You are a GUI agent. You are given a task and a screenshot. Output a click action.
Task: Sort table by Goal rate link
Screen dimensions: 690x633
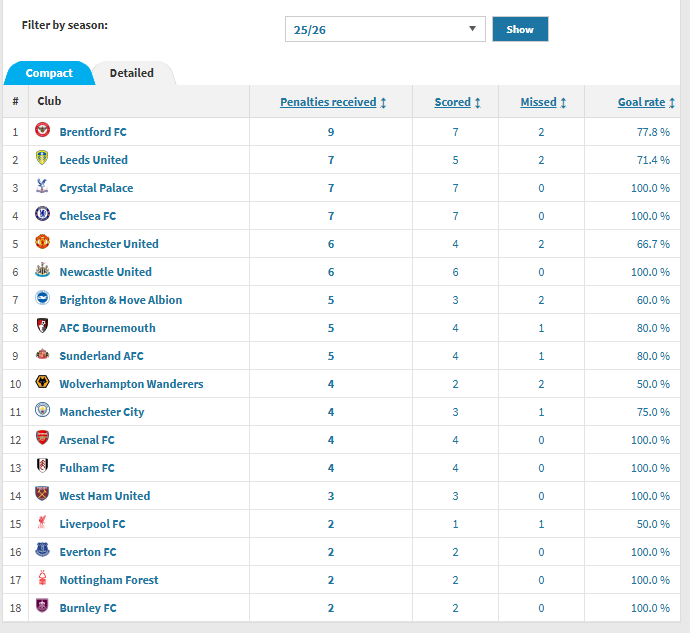[641, 102]
